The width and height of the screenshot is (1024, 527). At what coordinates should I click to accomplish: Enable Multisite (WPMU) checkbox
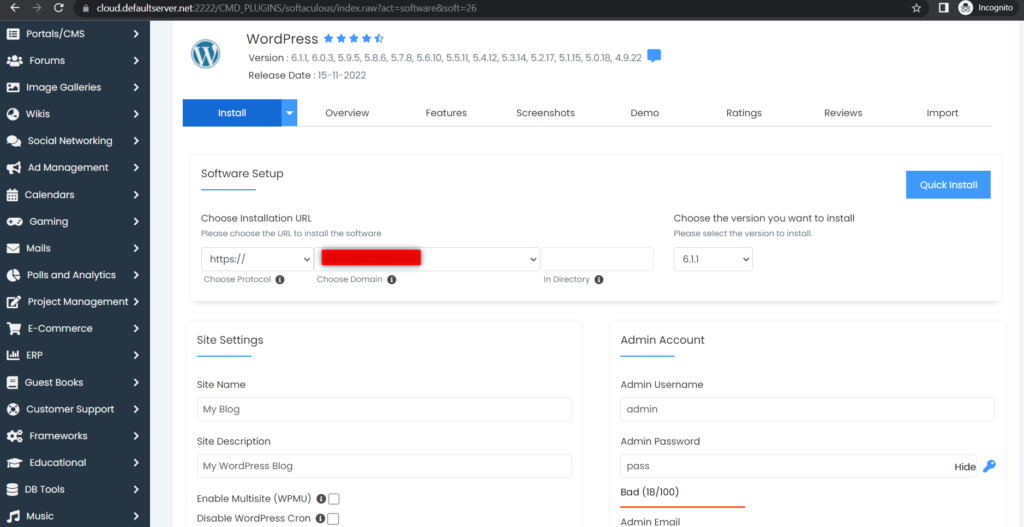click(334, 499)
